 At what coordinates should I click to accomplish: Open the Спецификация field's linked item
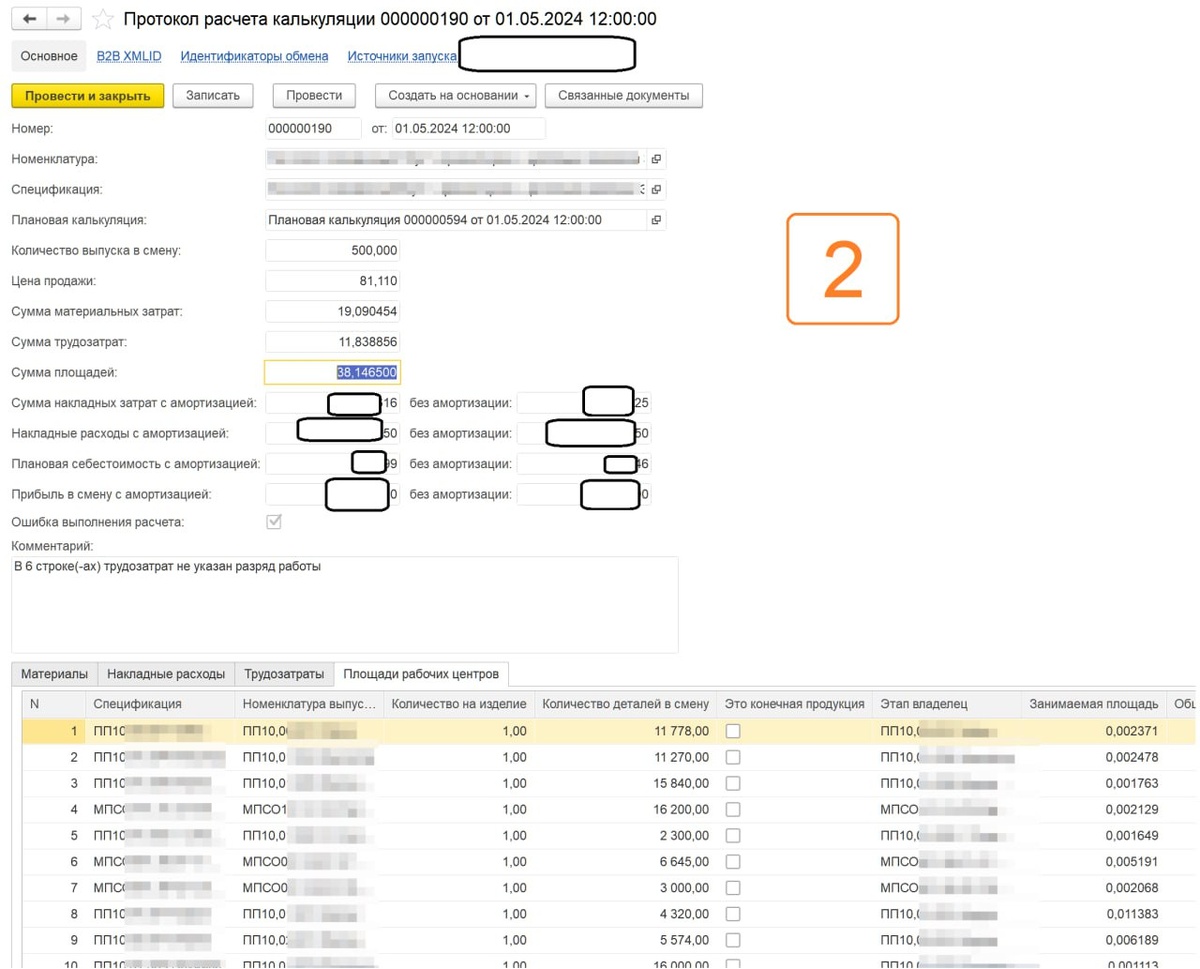[x=656, y=189]
